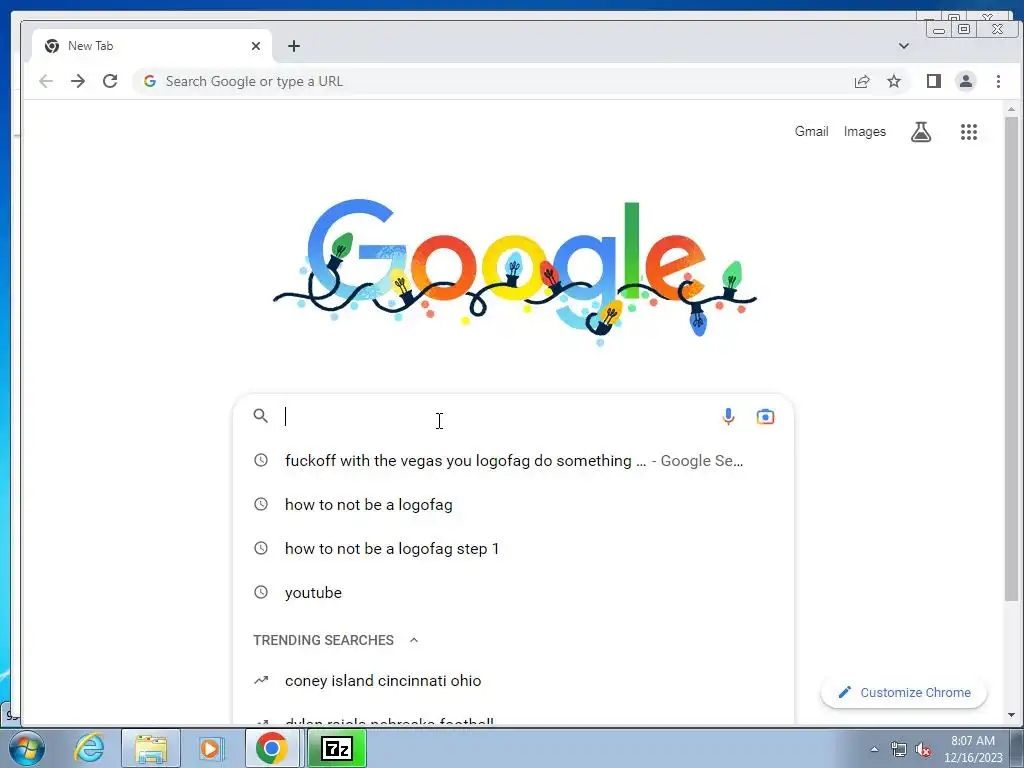Click the clock icon beside youtube suggestion
The image size is (1024, 768).
point(261,592)
